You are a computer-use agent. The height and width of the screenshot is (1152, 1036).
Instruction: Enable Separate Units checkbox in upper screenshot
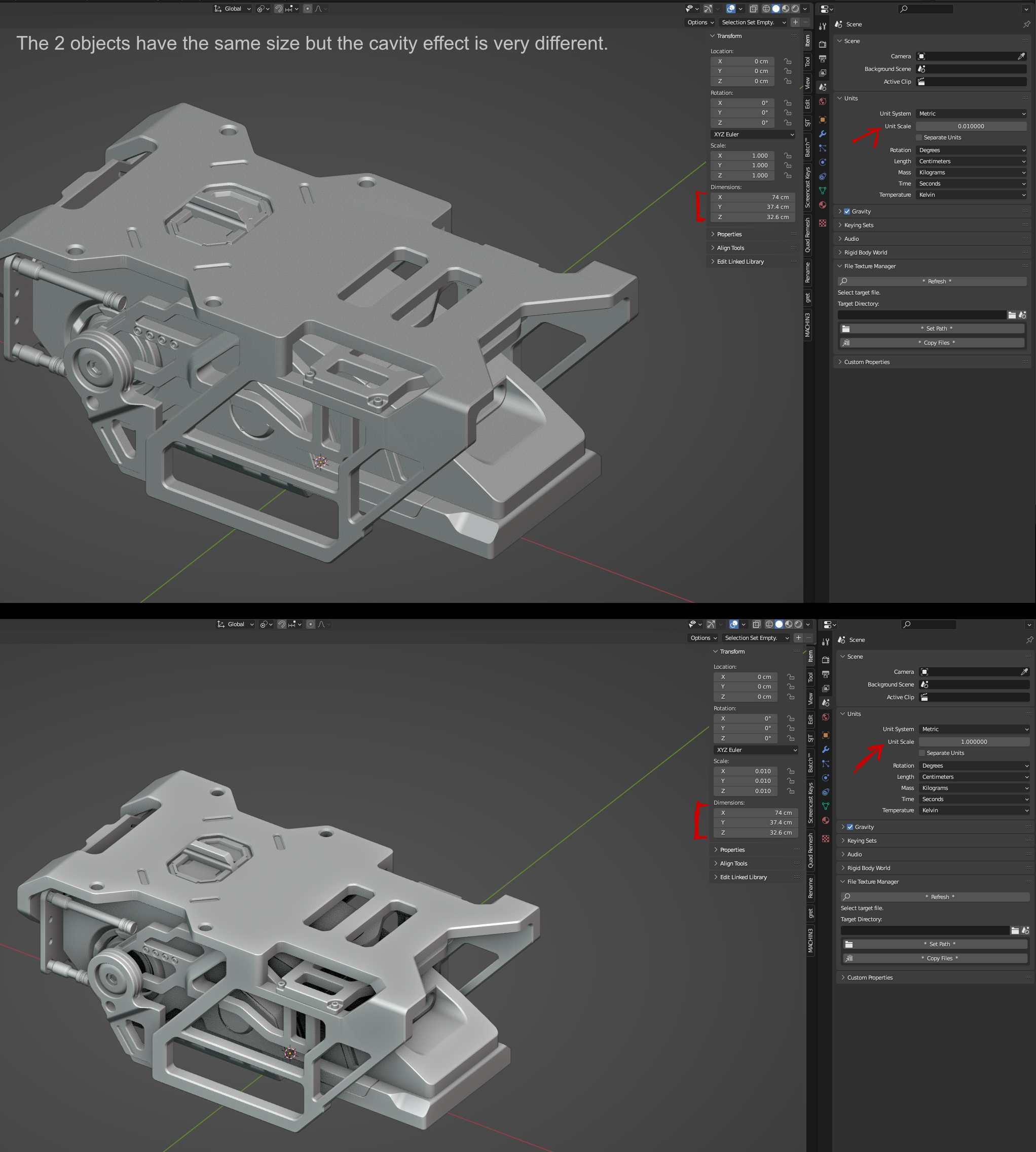click(x=919, y=137)
